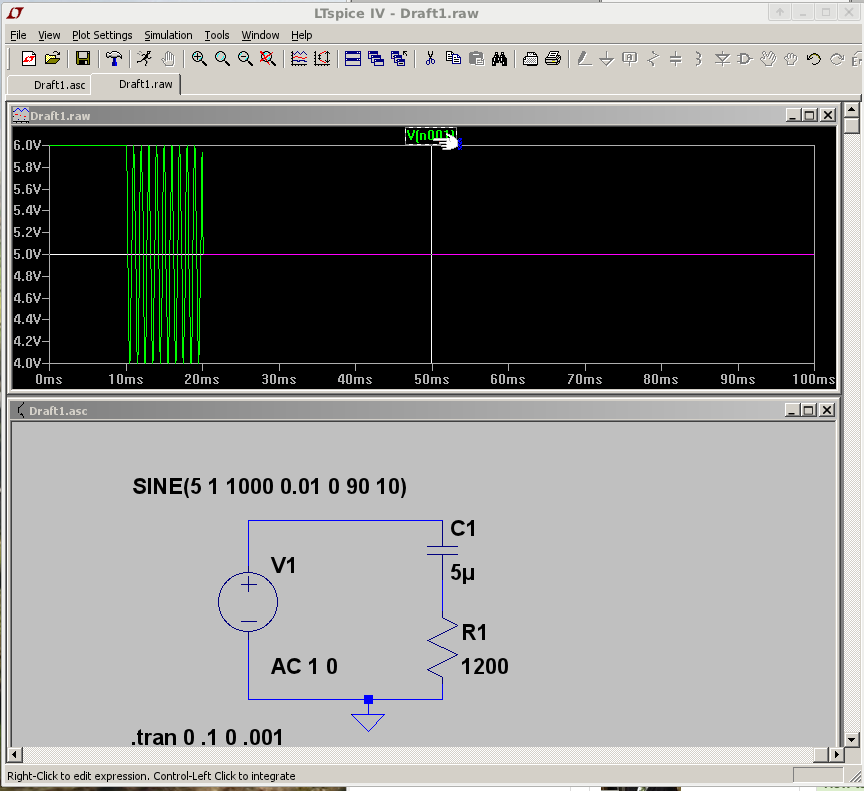Save the current schematic
Image resolution: width=864 pixels, height=791 pixels.
point(83,59)
